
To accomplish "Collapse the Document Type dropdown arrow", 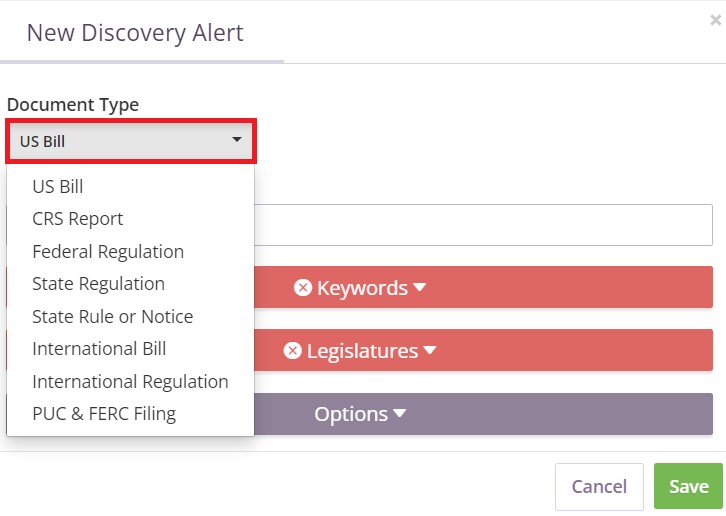I will 237,139.
